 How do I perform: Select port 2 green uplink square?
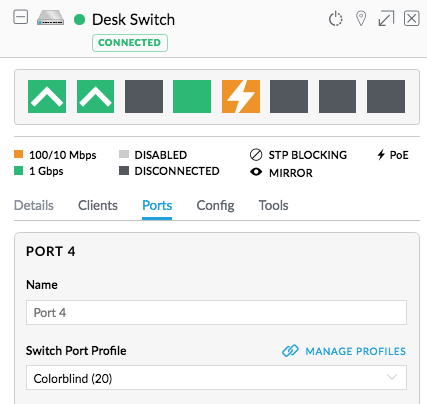pyautogui.click(x=95, y=96)
